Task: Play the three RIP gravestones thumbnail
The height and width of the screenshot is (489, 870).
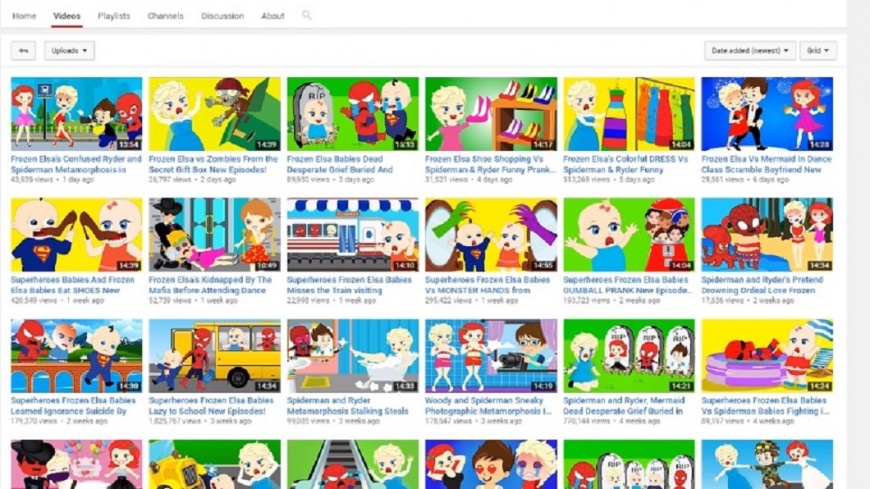Action: (x=629, y=355)
